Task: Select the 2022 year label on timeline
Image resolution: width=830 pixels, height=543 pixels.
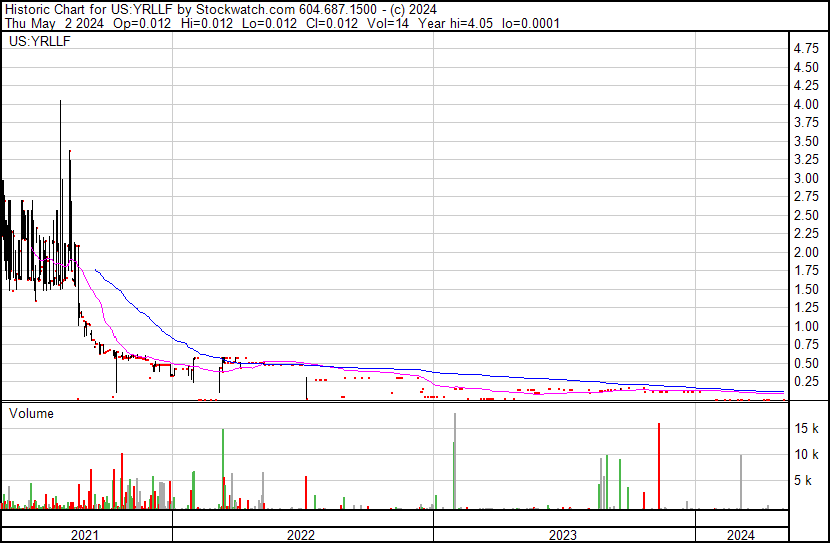Action: 301,535
